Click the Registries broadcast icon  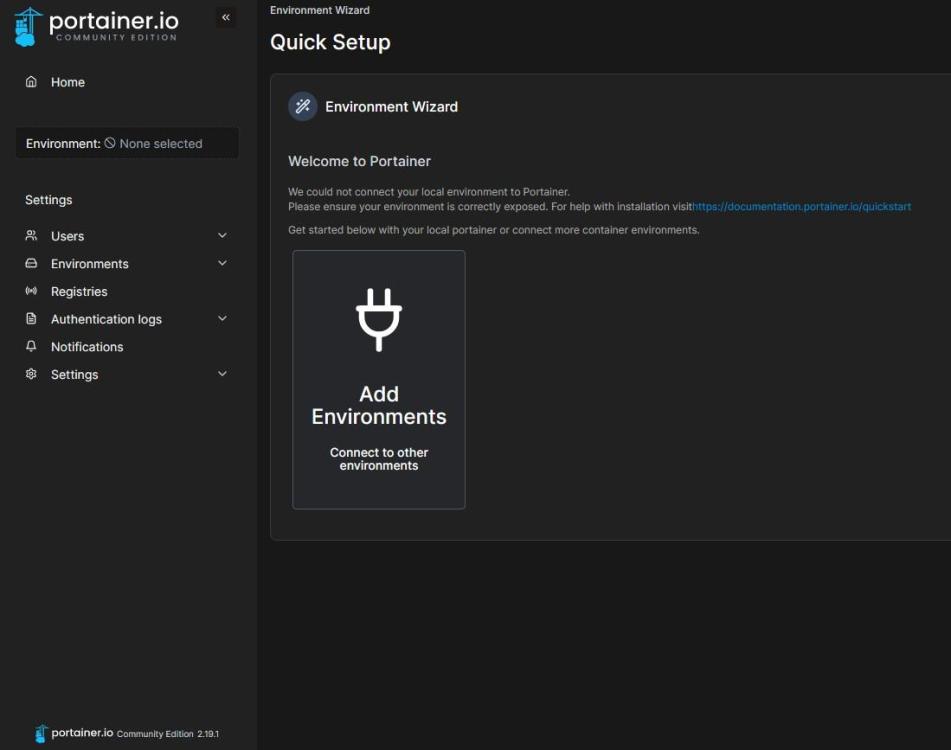point(31,292)
